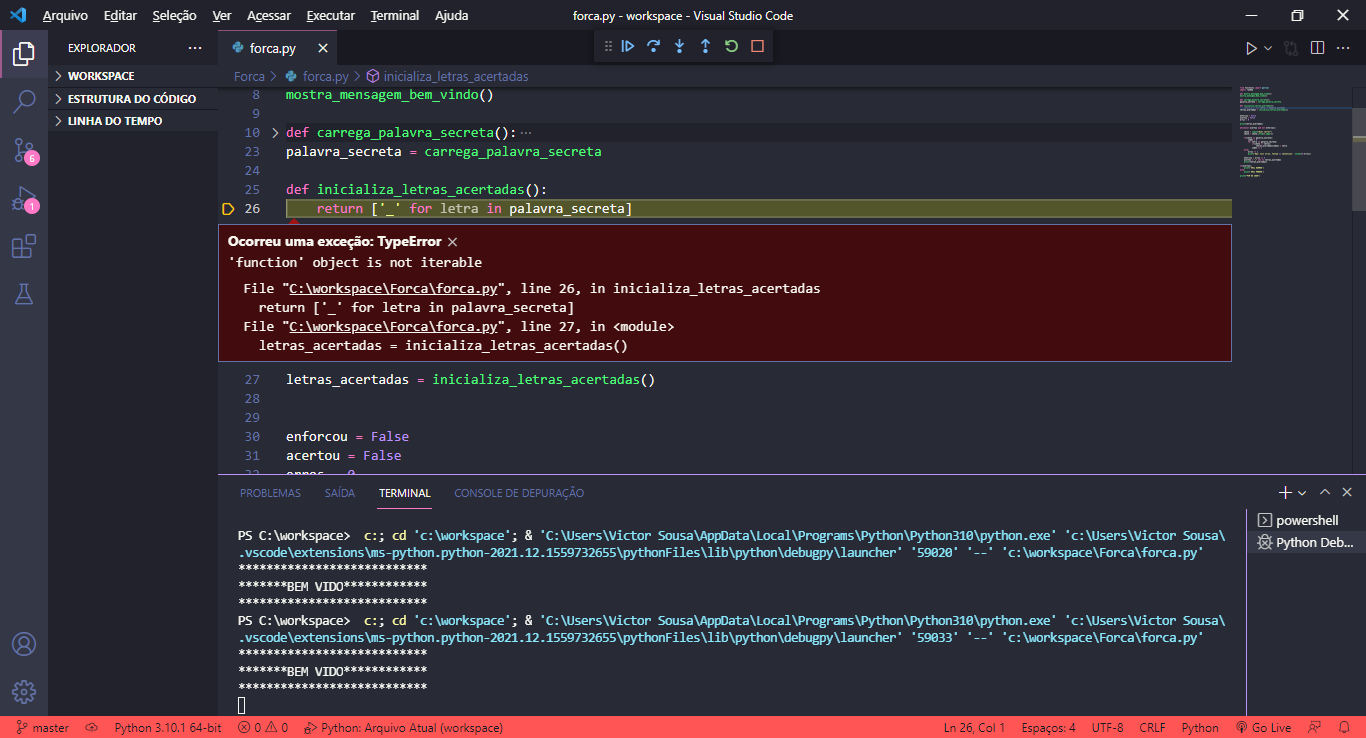Grab the debug toolbar drag handle
The height and width of the screenshot is (738, 1366).
pos(608,46)
